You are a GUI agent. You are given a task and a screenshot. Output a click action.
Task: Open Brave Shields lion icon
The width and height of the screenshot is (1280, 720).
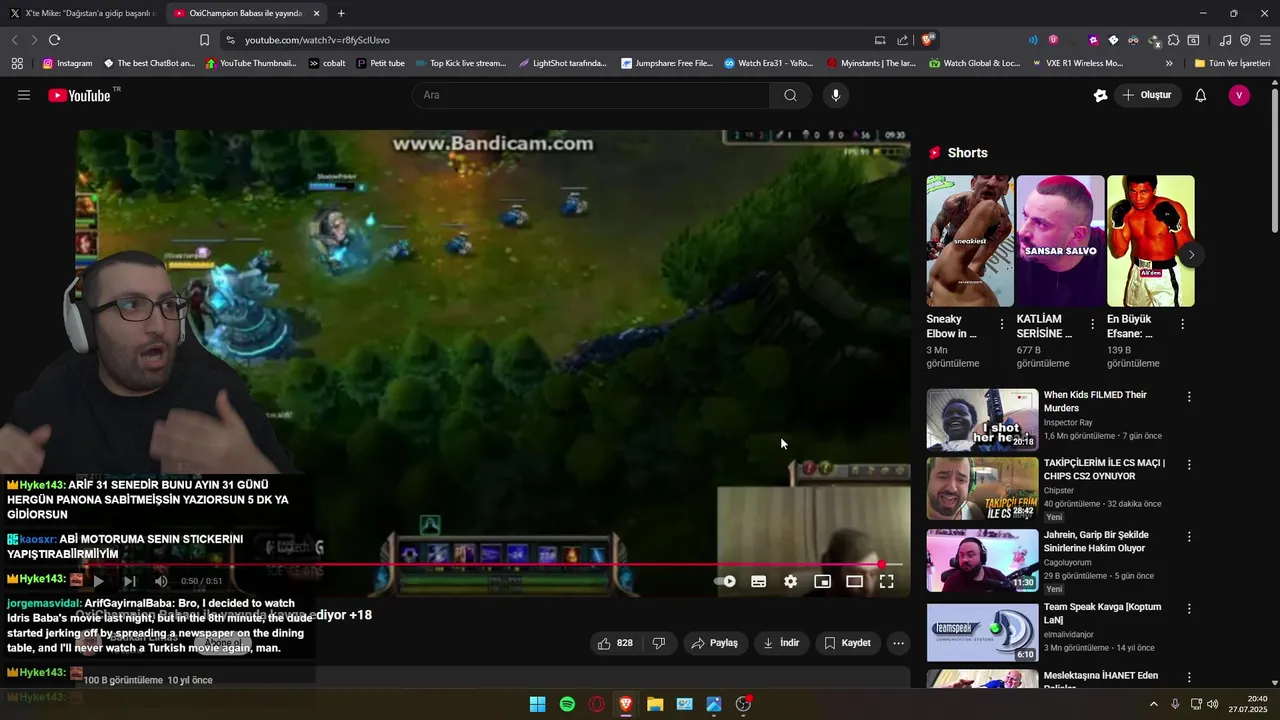pyautogui.click(x=927, y=40)
